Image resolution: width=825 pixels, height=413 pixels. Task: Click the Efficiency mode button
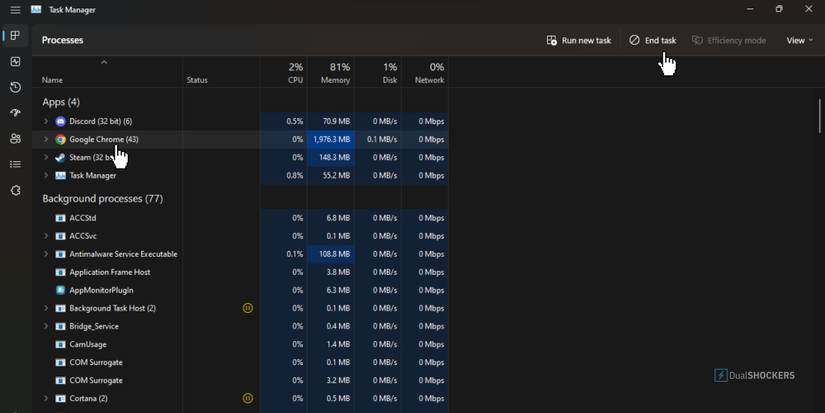(x=729, y=41)
